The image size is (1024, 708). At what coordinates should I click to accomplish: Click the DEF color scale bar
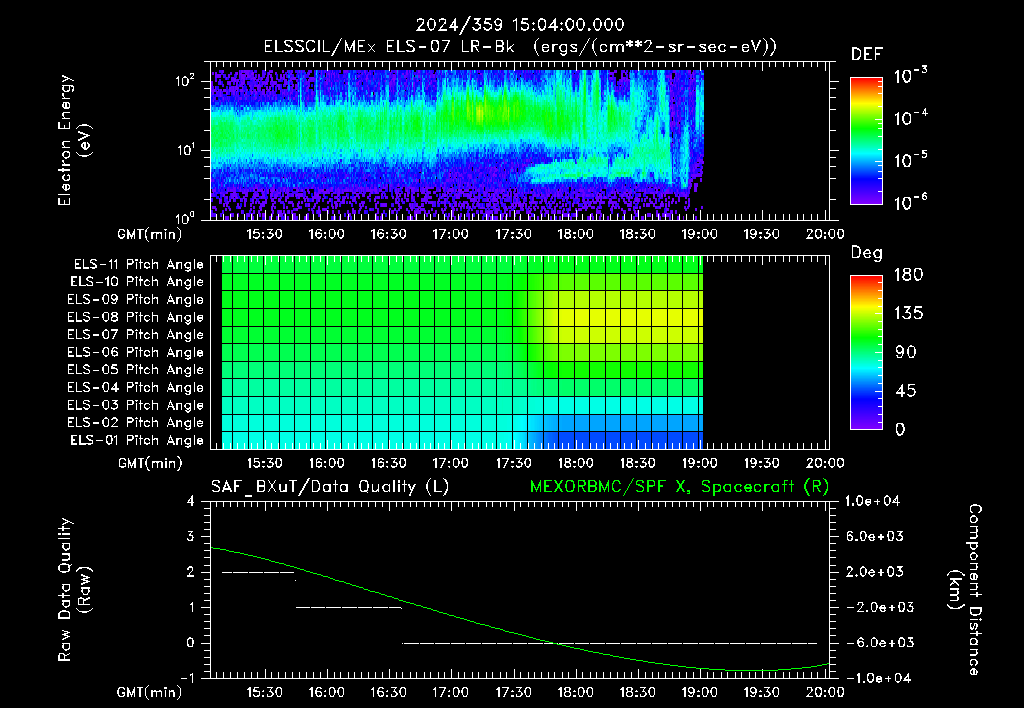click(866, 140)
